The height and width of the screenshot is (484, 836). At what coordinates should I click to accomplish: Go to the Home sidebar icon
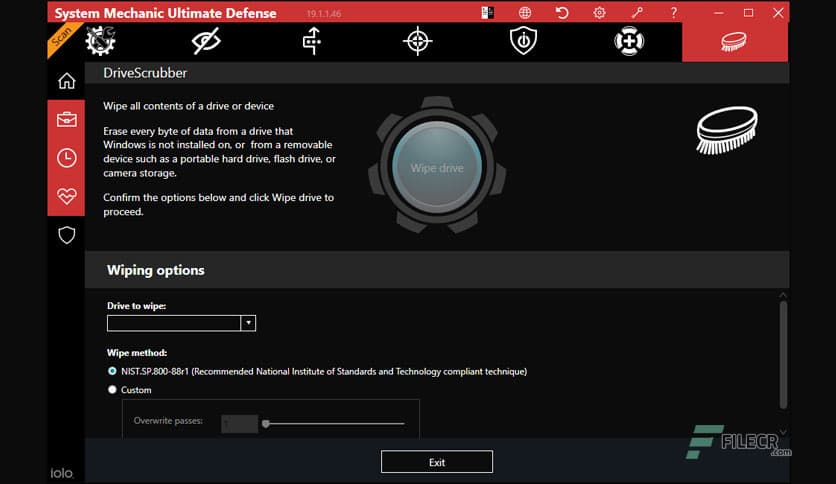67,81
